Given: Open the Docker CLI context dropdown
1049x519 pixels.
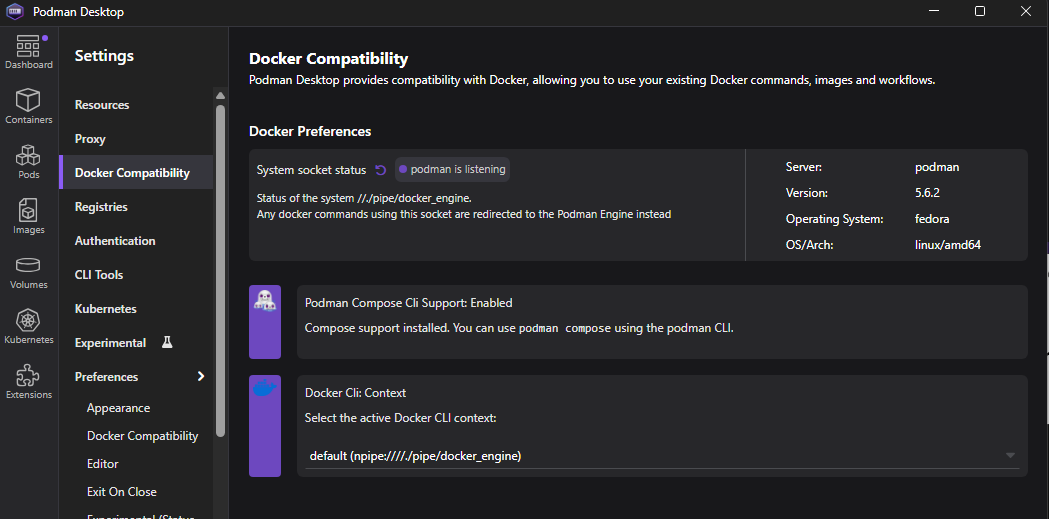Looking at the screenshot, I should (660, 456).
